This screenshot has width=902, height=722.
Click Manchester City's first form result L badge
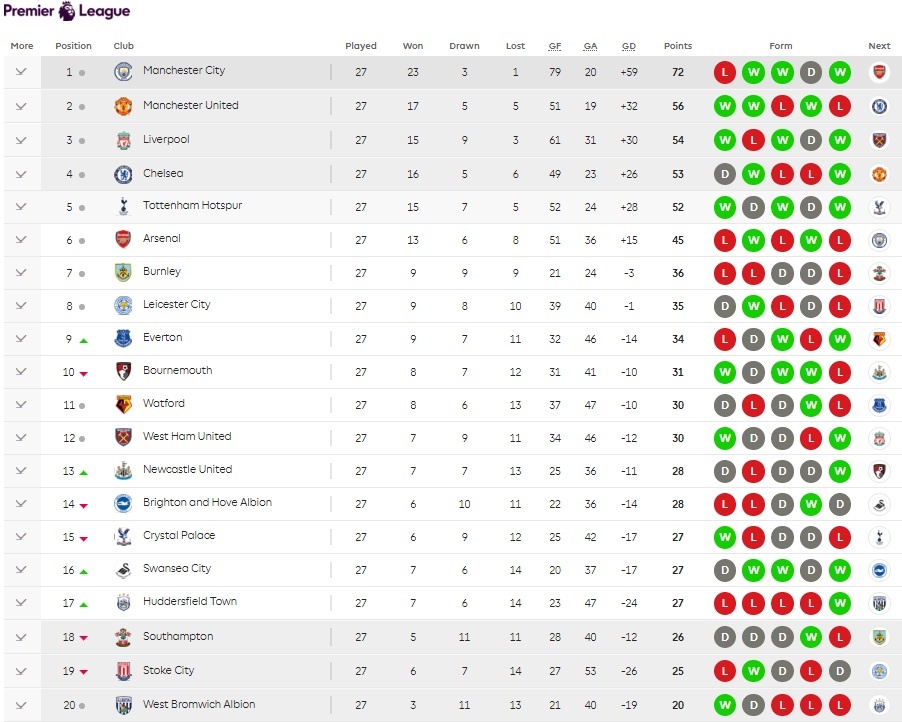[x=725, y=72]
